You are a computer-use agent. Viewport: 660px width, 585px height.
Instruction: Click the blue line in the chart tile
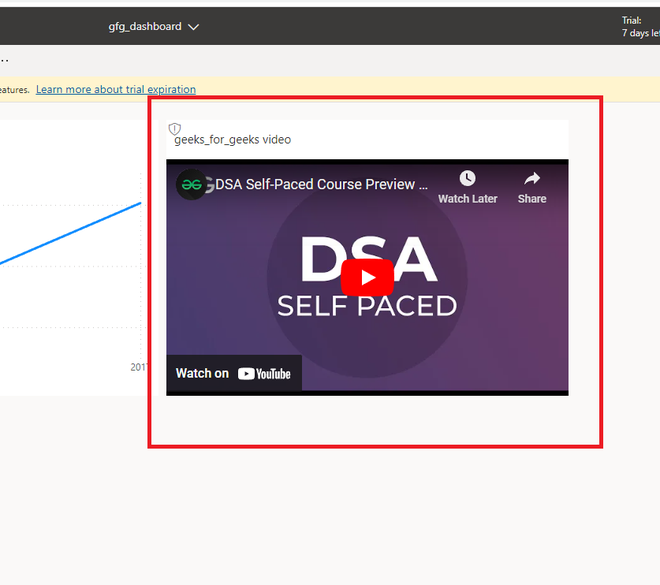pyautogui.click(x=70, y=234)
